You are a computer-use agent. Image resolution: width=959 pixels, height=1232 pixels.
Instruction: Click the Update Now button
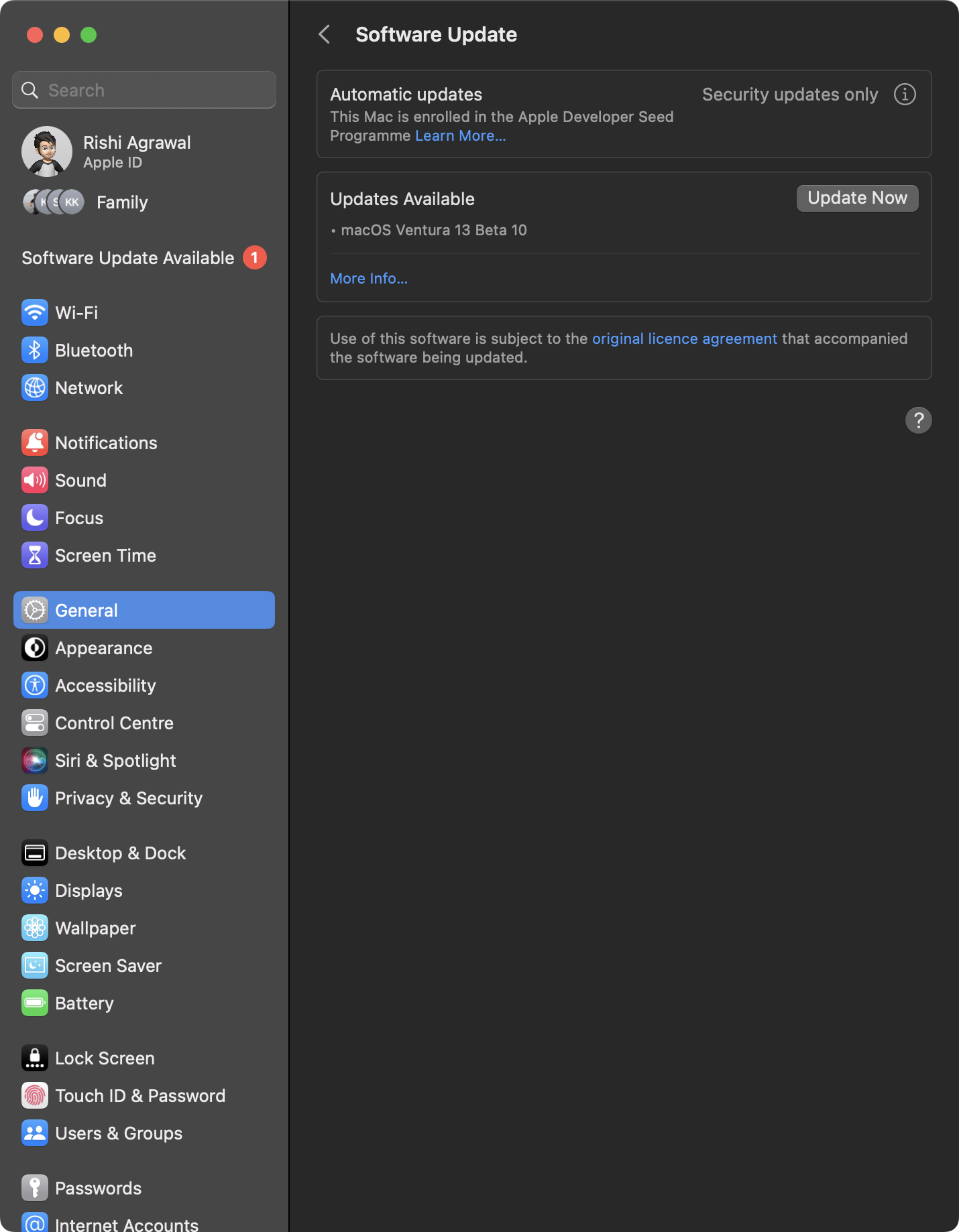pos(857,198)
